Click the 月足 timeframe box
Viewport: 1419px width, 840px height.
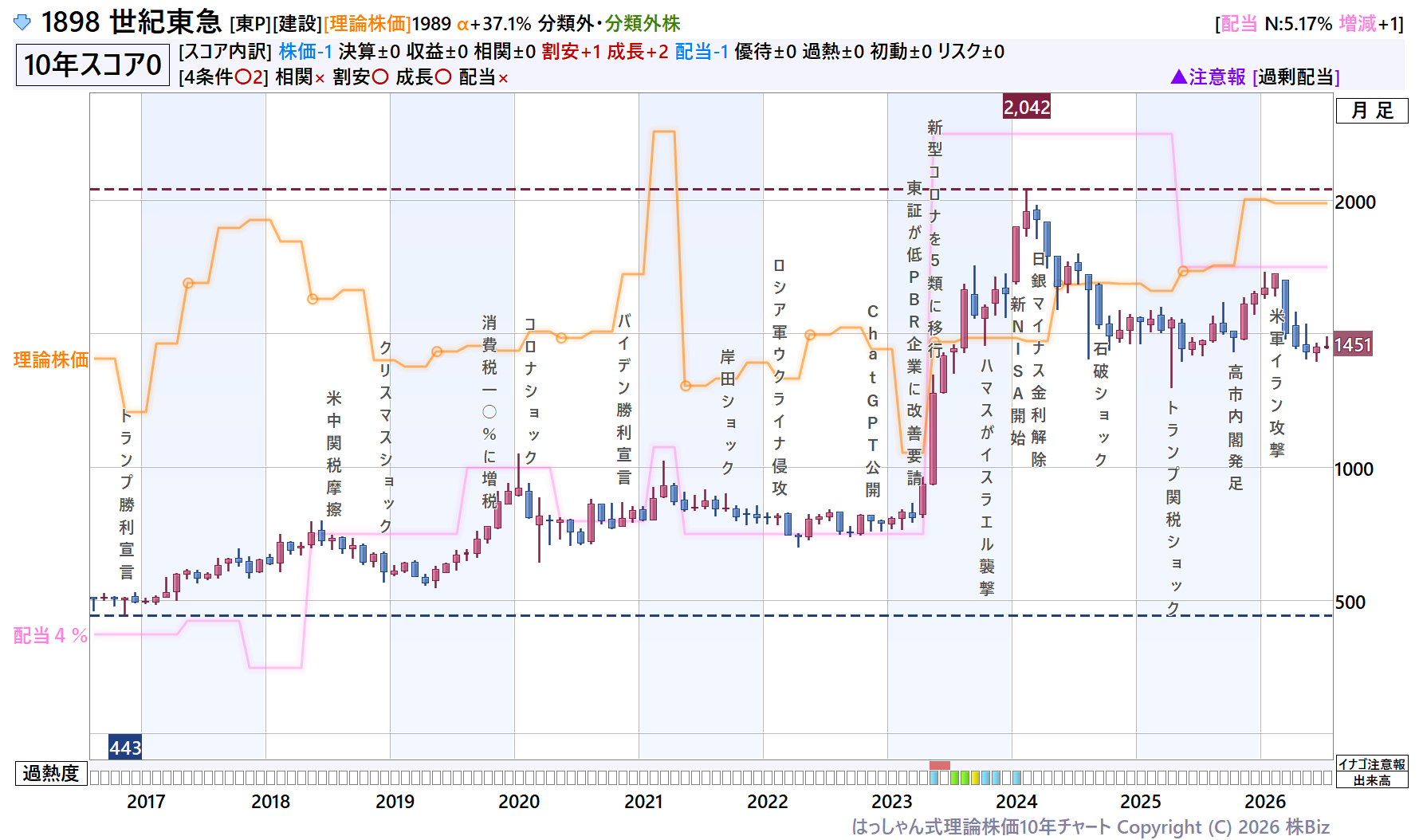1372,111
